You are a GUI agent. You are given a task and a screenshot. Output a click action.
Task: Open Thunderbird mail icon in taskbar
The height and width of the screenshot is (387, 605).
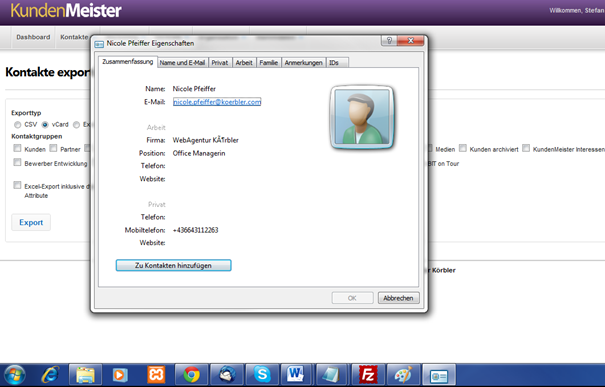tap(226, 375)
